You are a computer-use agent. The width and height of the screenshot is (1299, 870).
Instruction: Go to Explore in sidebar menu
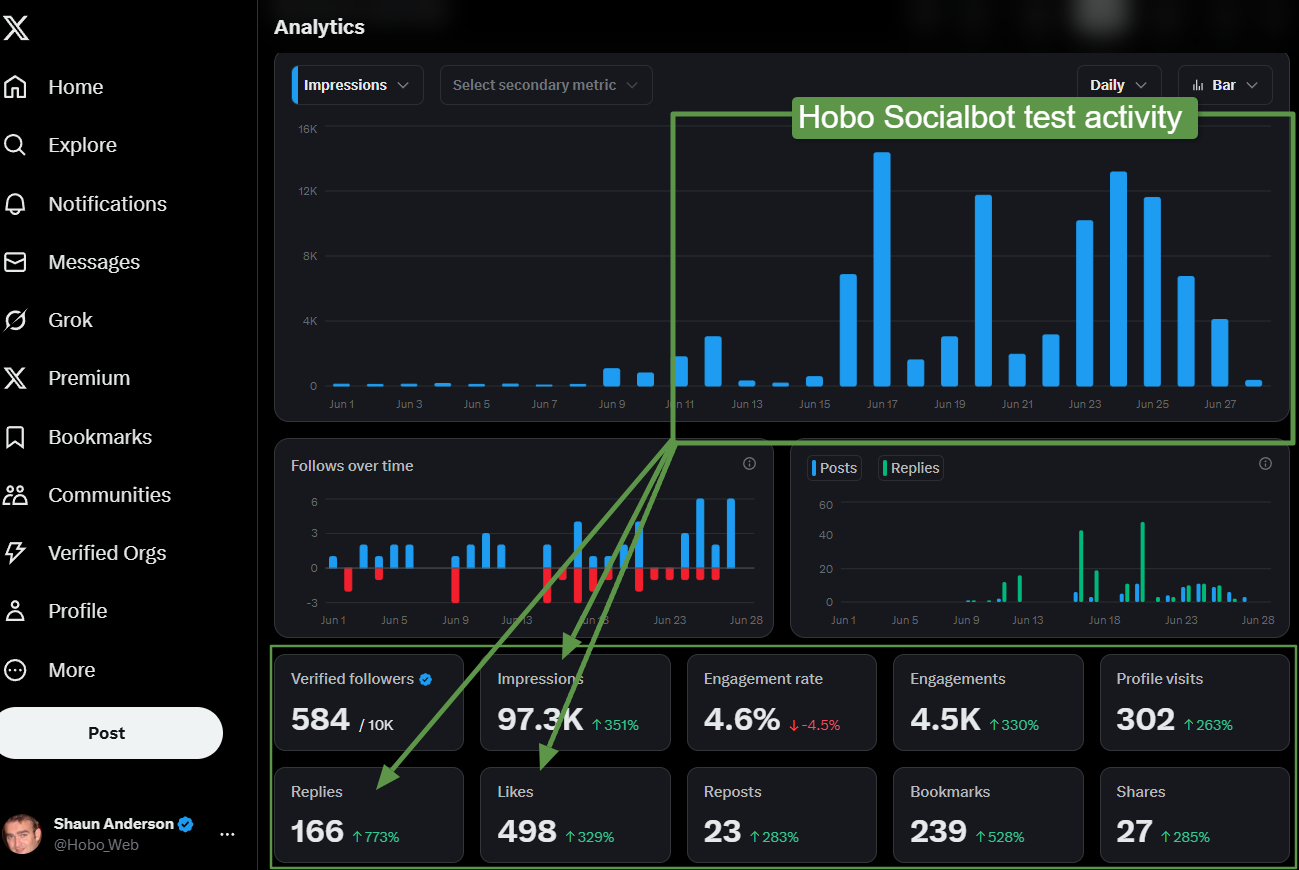coord(83,145)
